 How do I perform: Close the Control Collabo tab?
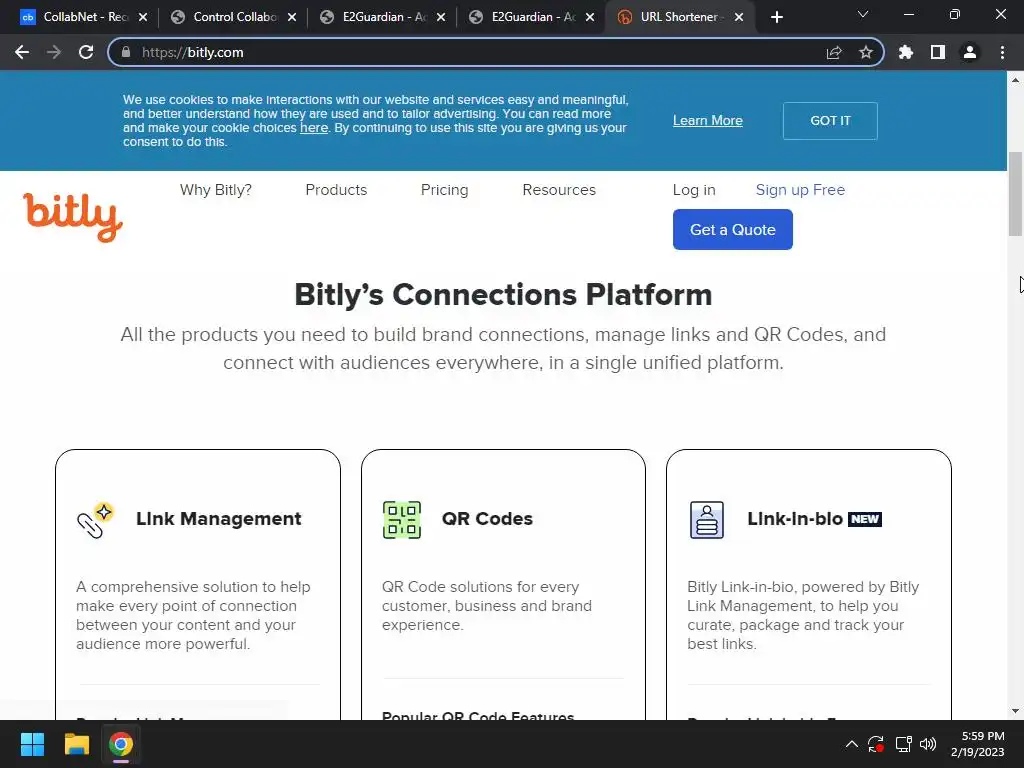(x=292, y=17)
